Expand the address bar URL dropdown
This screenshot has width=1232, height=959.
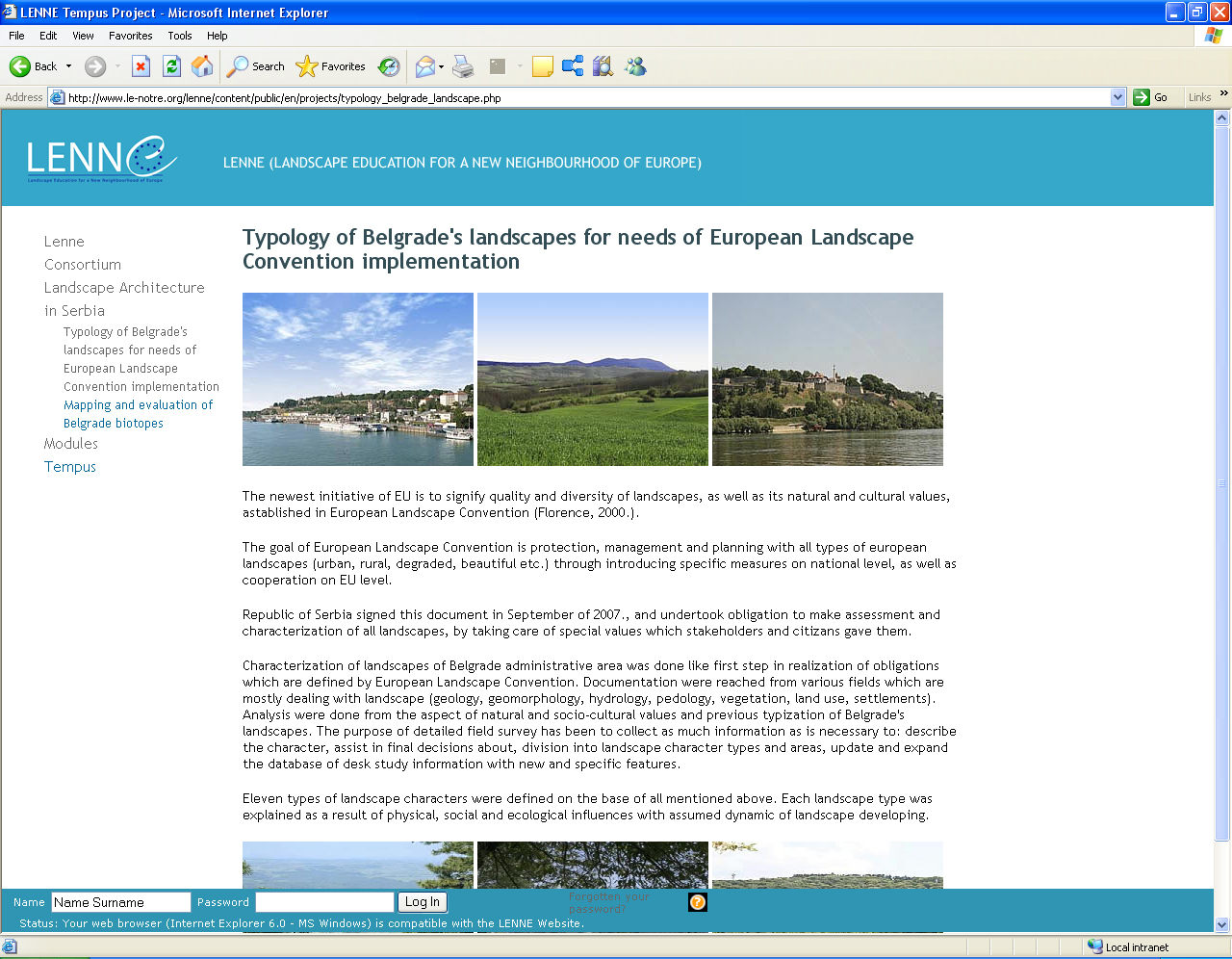tap(1117, 97)
